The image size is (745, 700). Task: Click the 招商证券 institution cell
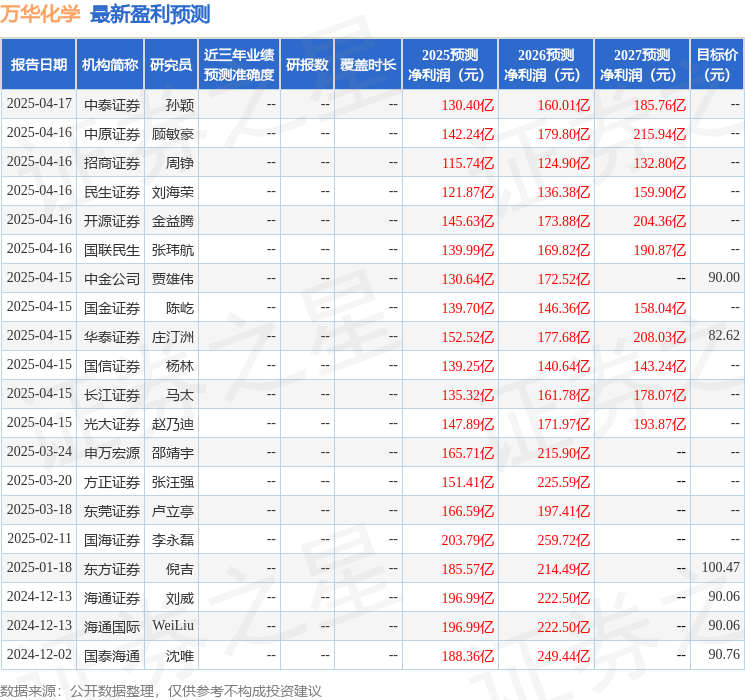coord(112,163)
